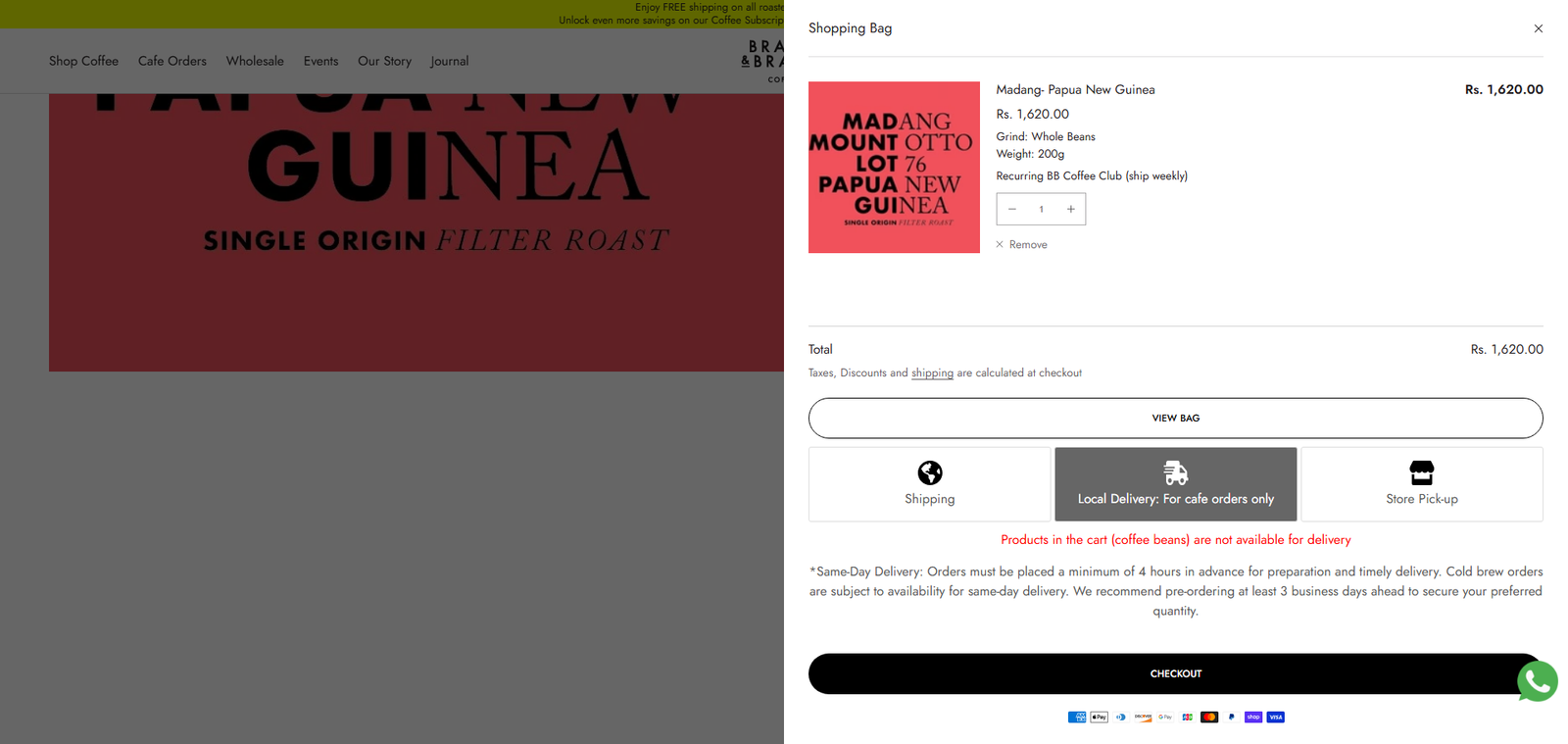Screen dimensions: 1568x744
Task: Open the shipping policy link
Action: 932,372
